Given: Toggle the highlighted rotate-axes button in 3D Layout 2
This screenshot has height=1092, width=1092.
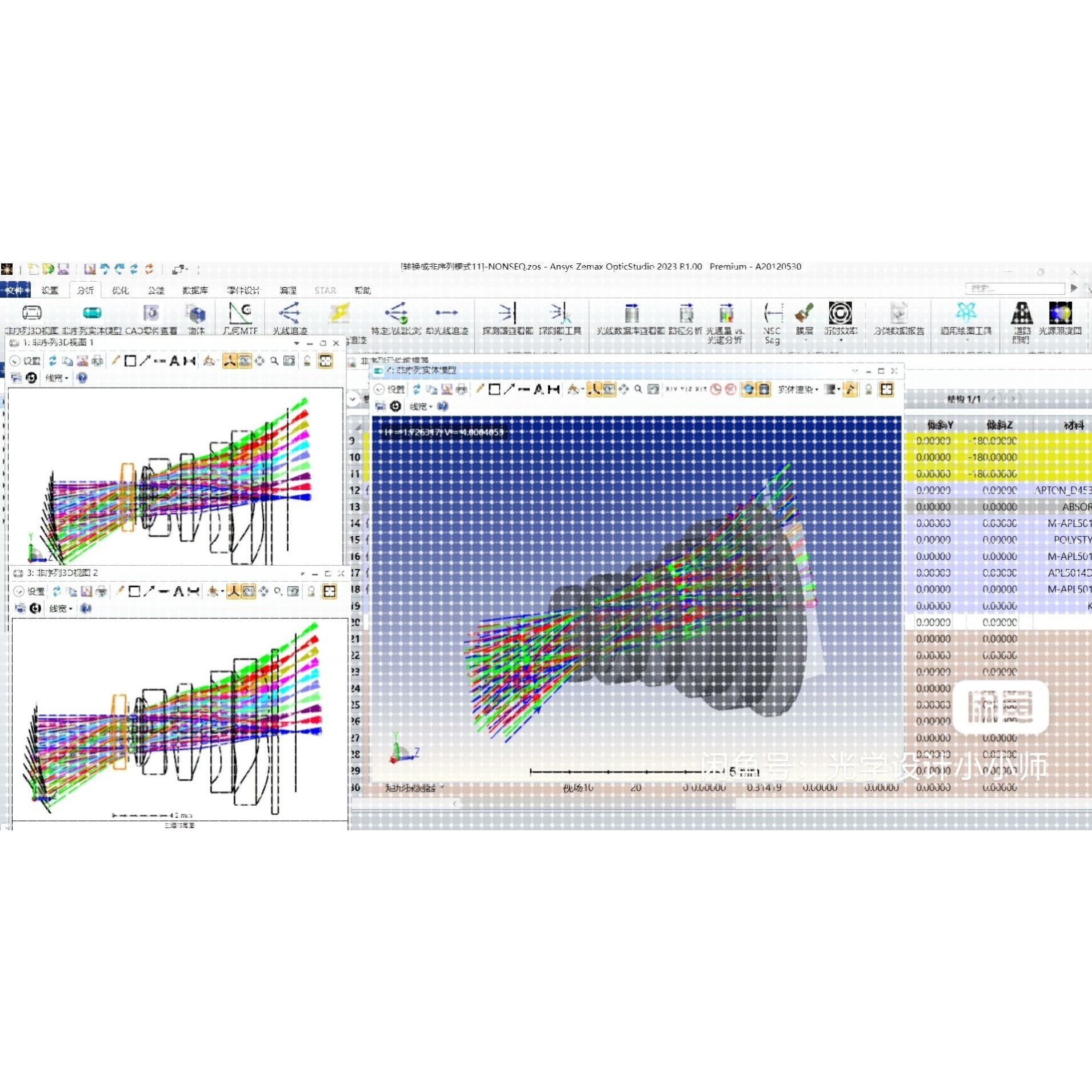Looking at the screenshot, I should (x=233, y=591).
